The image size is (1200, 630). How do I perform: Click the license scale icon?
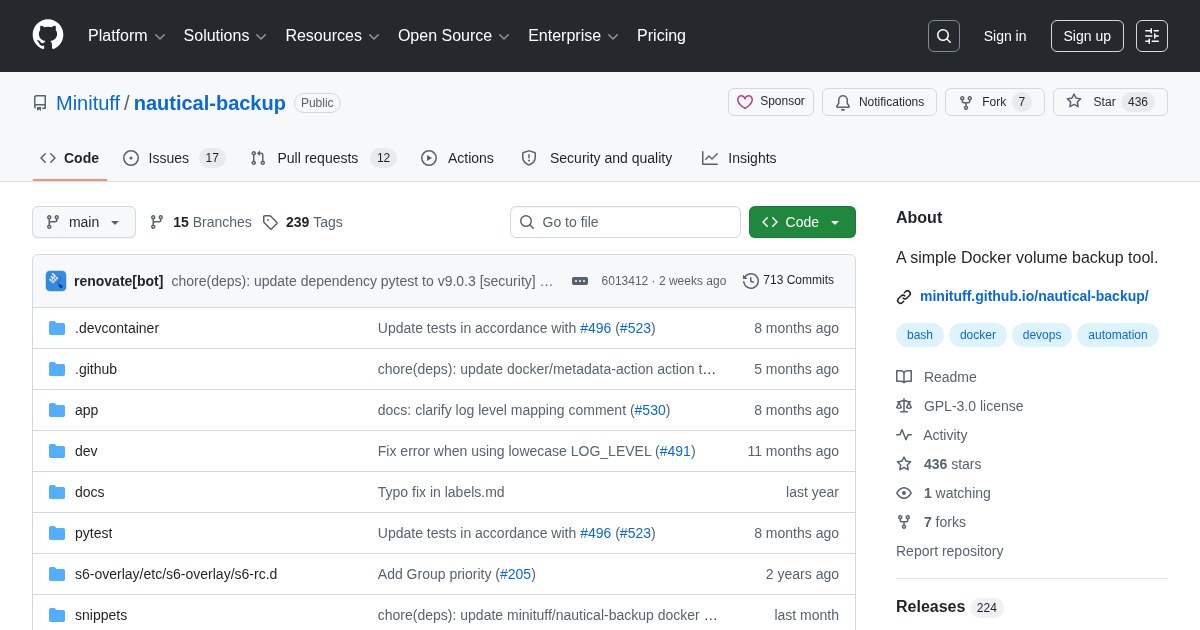(904, 406)
